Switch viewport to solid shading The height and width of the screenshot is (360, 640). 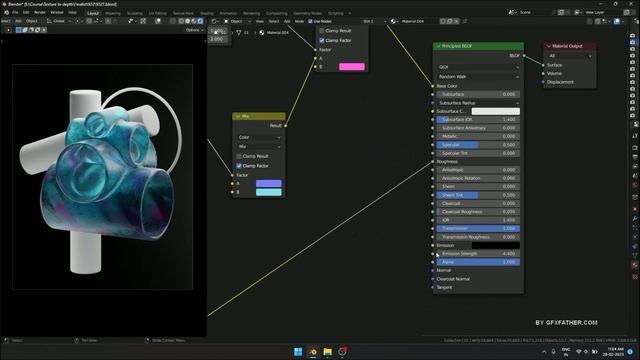click(x=188, y=21)
